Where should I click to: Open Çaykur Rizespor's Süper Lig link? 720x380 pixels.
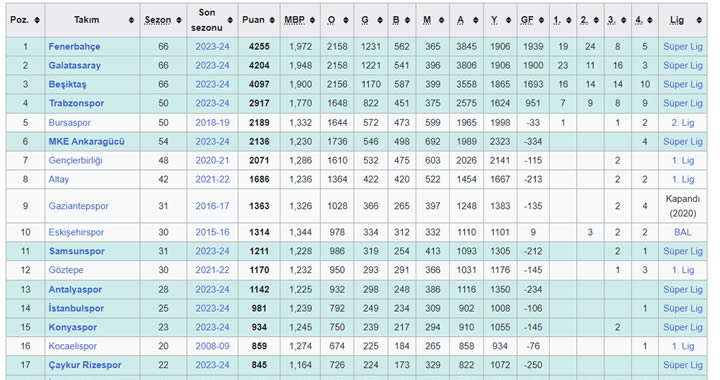(683, 365)
